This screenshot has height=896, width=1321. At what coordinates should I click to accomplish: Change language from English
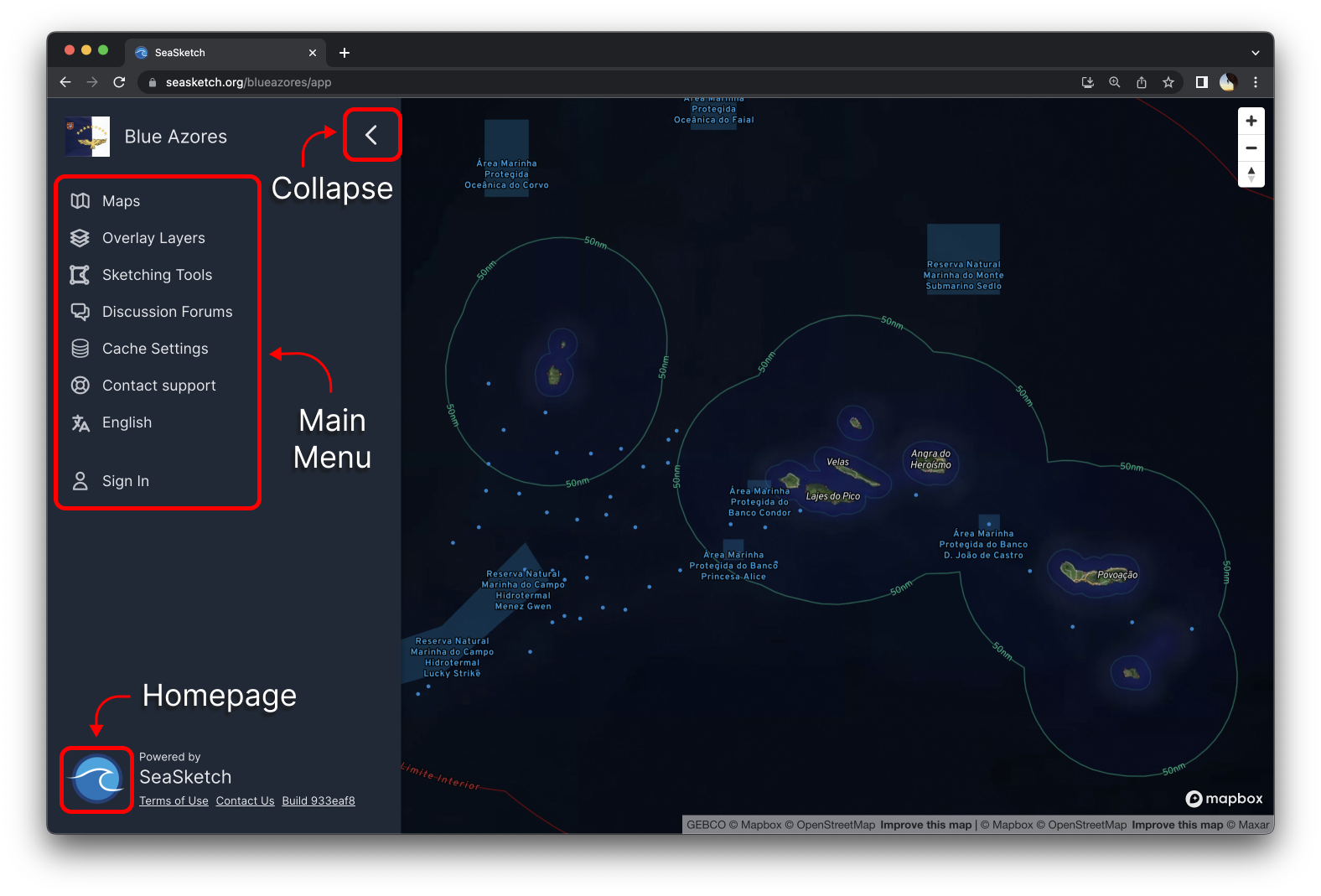[x=127, y=422]
